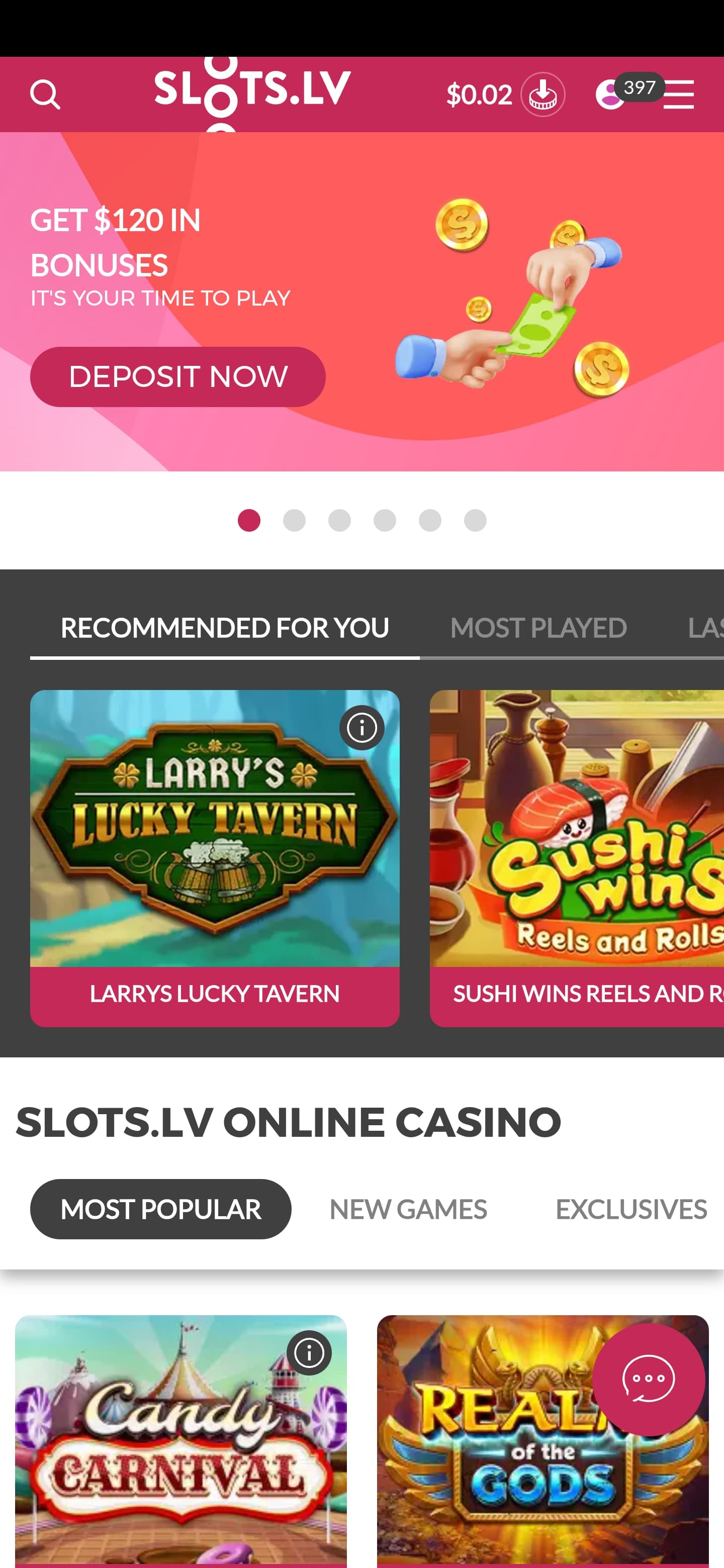The height and width of the screenshot is (1568, 724).
Task: Select the fourth carousel dot
Action: coord(385,521)
